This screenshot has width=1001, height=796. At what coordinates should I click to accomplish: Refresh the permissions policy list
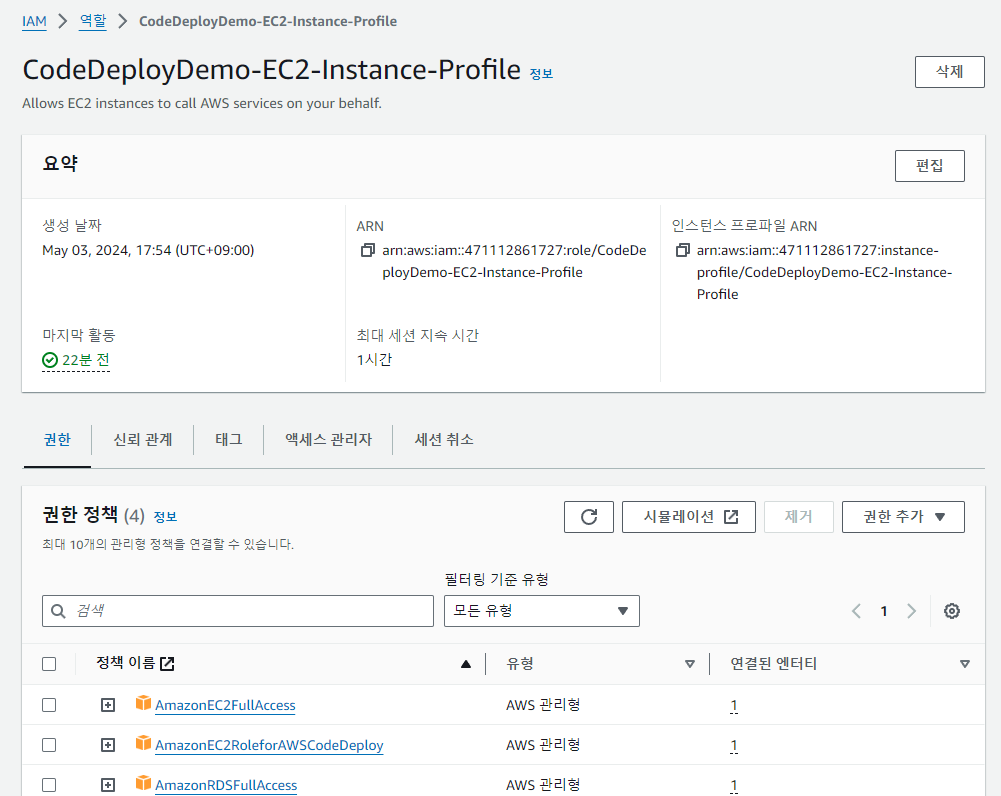(x=589, y=516)
